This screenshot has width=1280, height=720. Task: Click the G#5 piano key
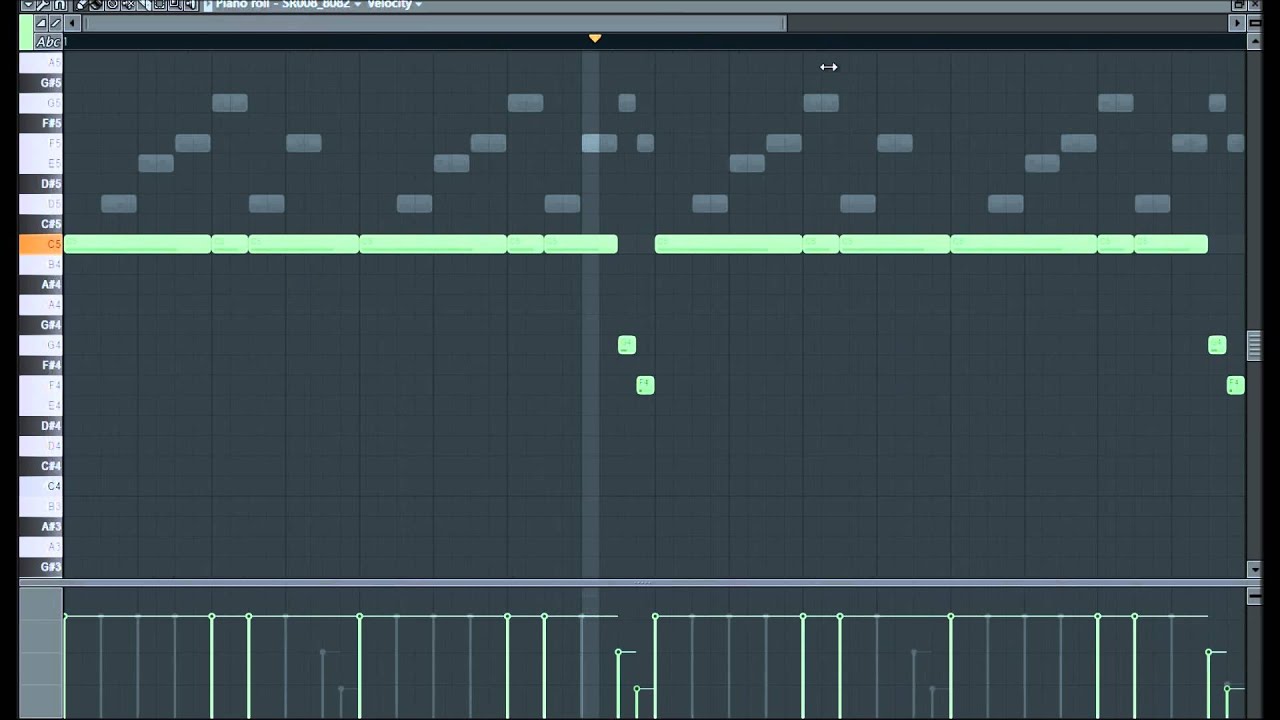(41, 83)
